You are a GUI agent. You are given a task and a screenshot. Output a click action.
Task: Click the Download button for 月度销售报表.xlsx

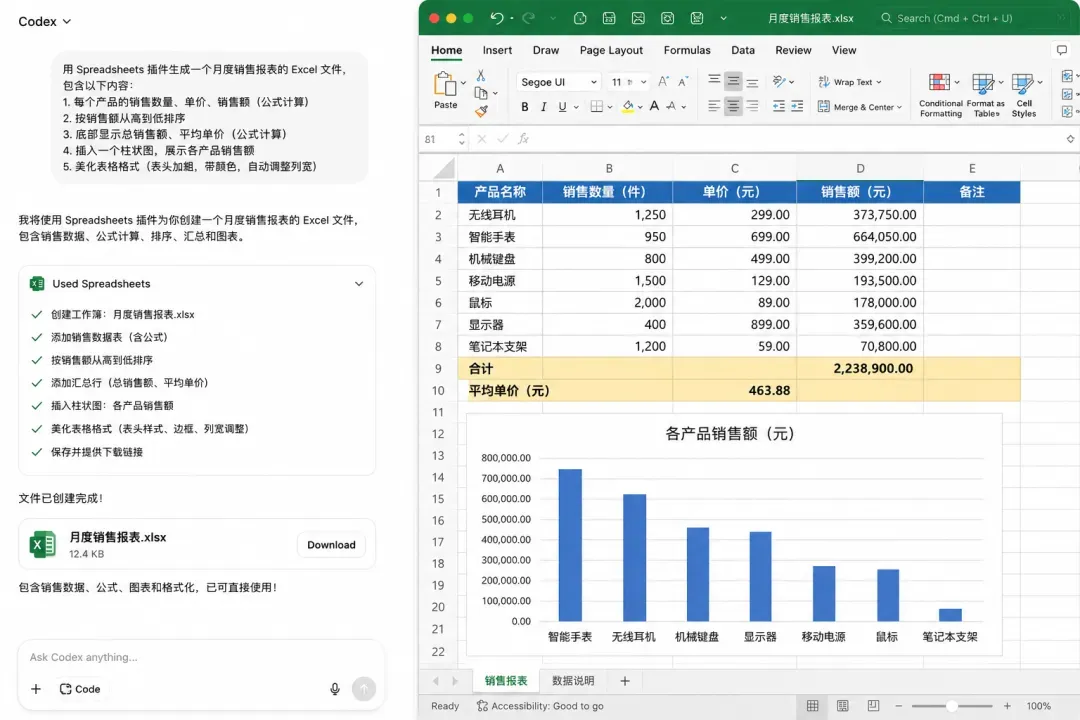(331, 544)
